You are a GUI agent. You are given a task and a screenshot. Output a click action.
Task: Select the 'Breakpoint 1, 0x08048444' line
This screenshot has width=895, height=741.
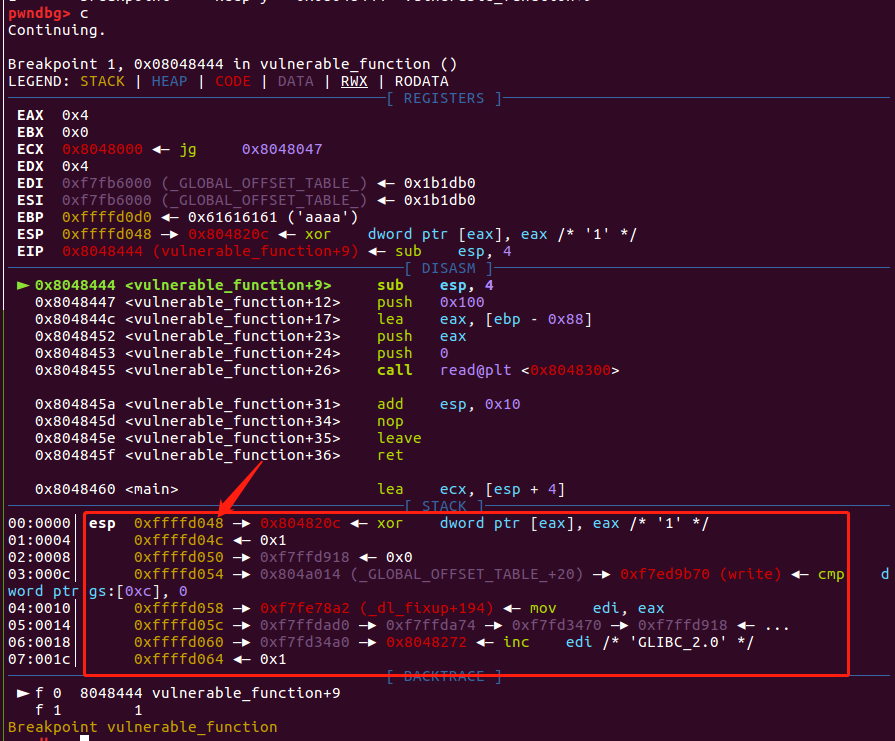232,64
